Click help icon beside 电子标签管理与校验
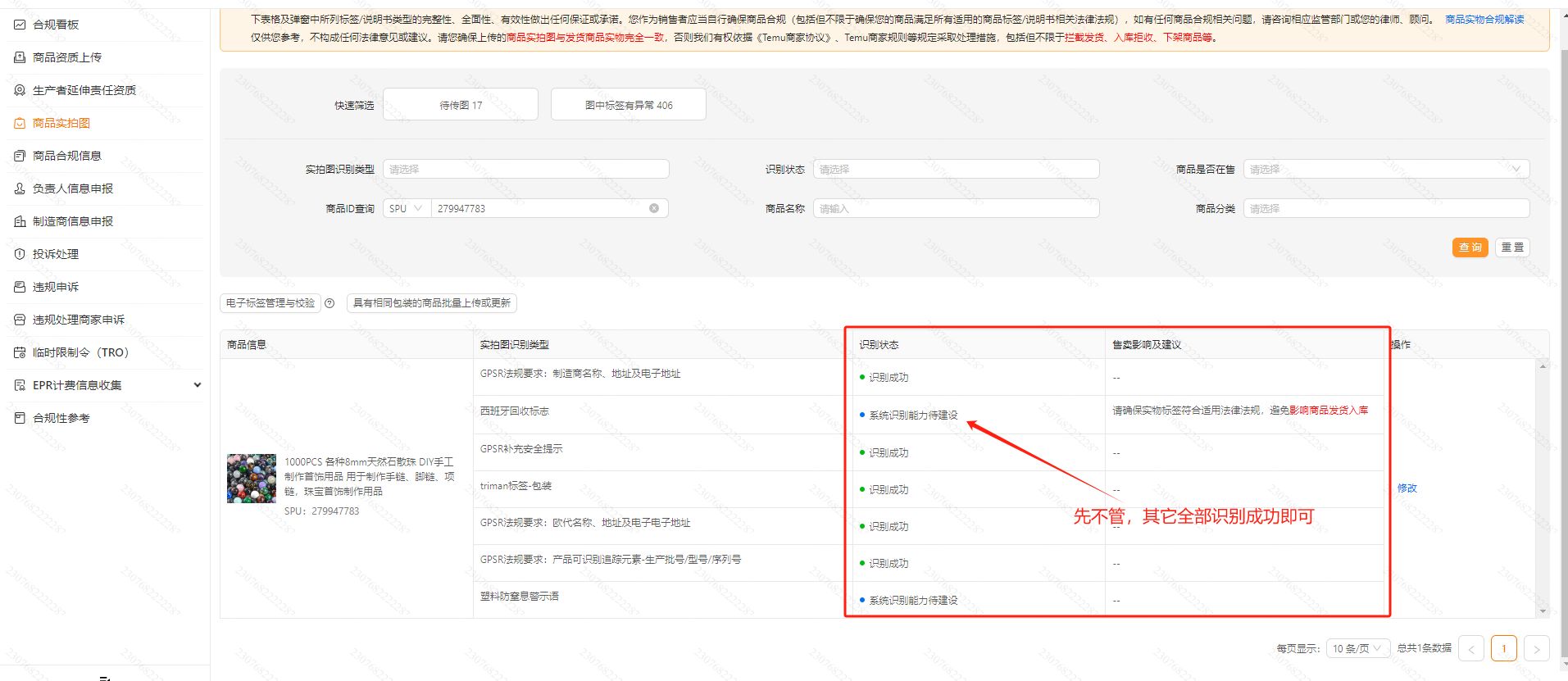This screenshot has width=1568, height=681. 330,303
